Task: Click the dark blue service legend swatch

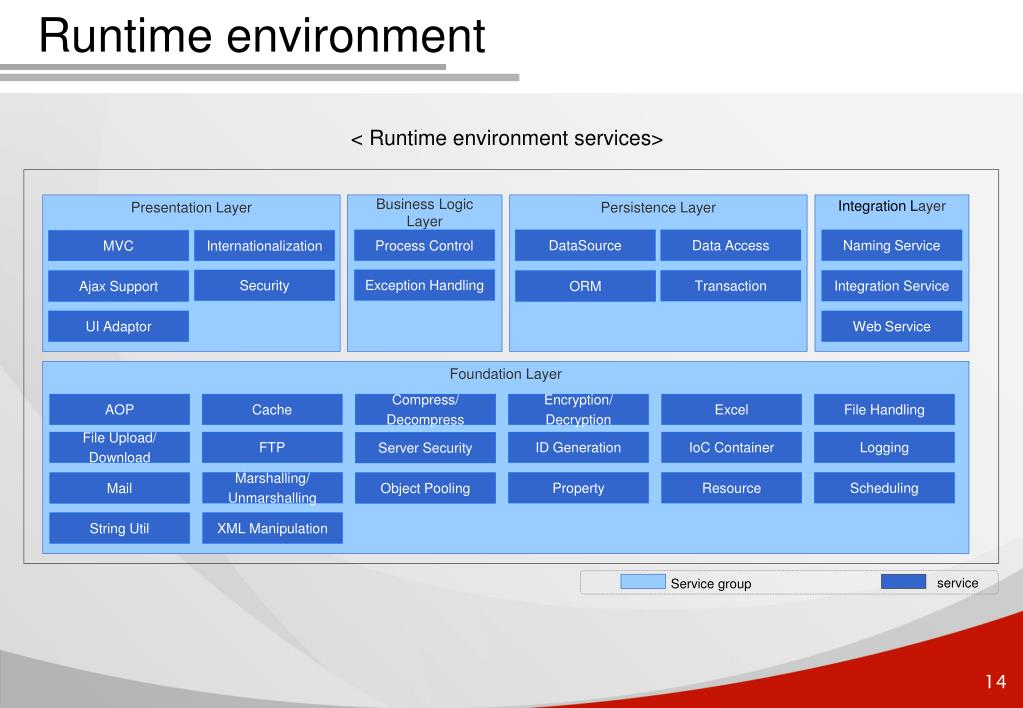Action: click(x=903, y=581)
